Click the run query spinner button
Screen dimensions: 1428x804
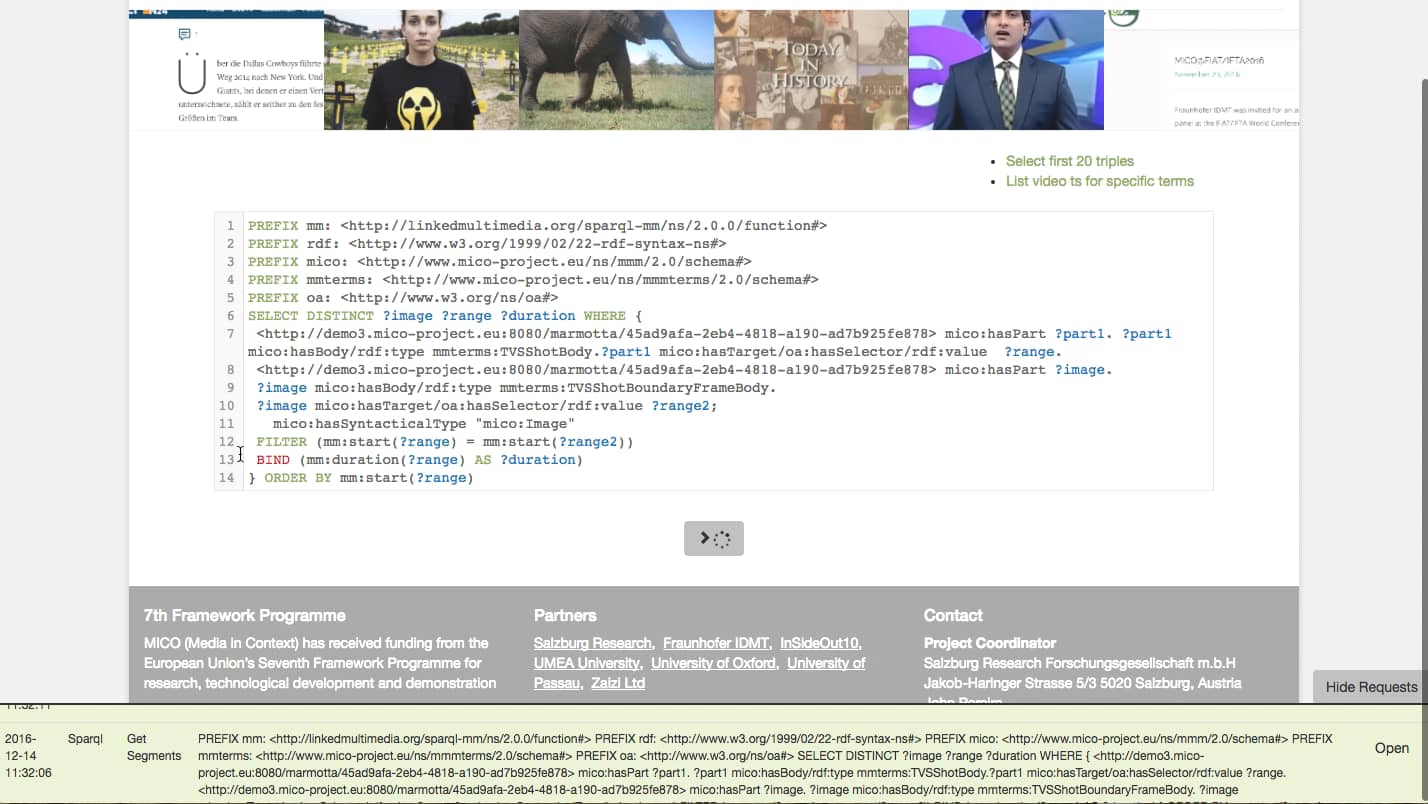pos(713,539)
